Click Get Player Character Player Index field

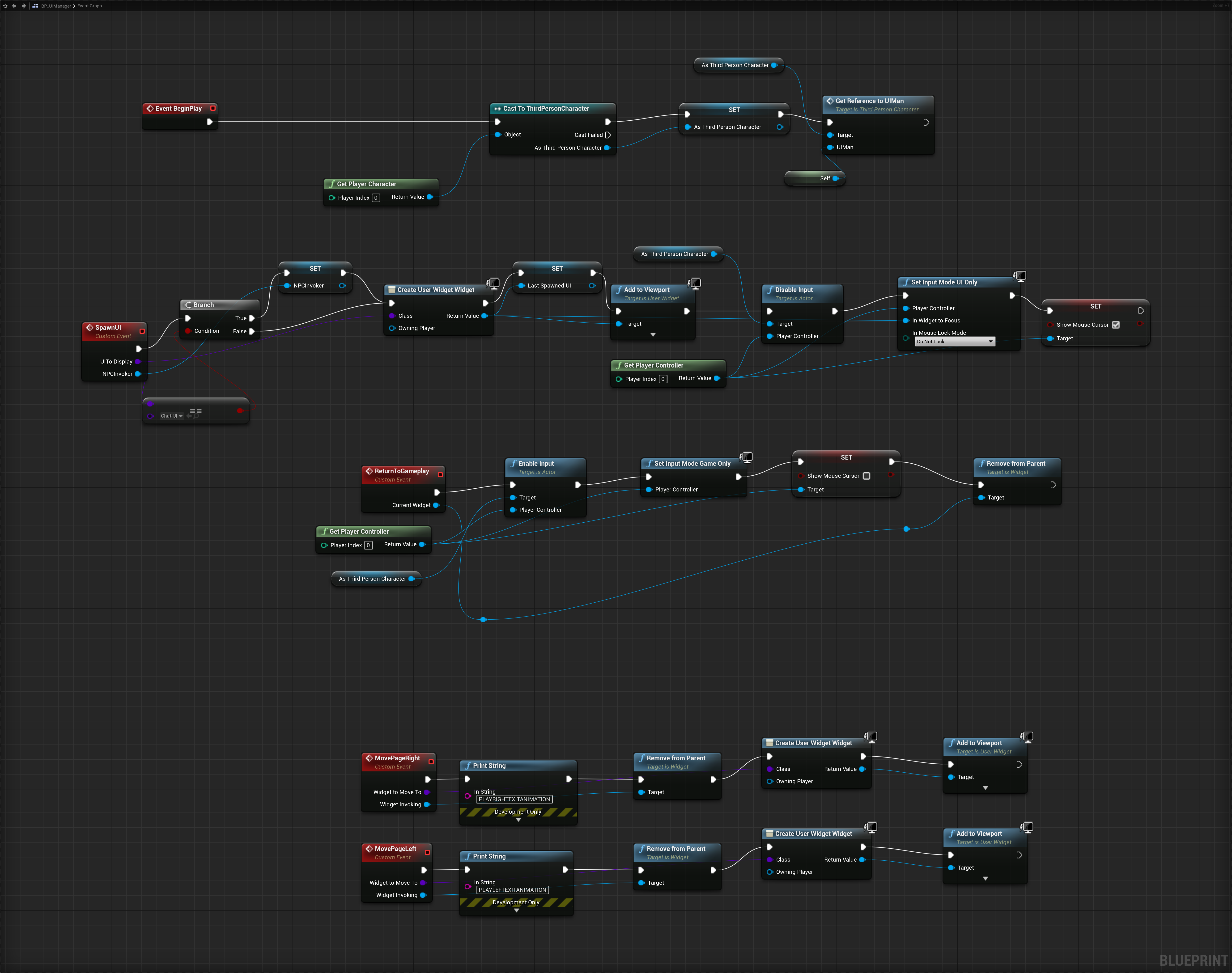[x=376, y=198]
